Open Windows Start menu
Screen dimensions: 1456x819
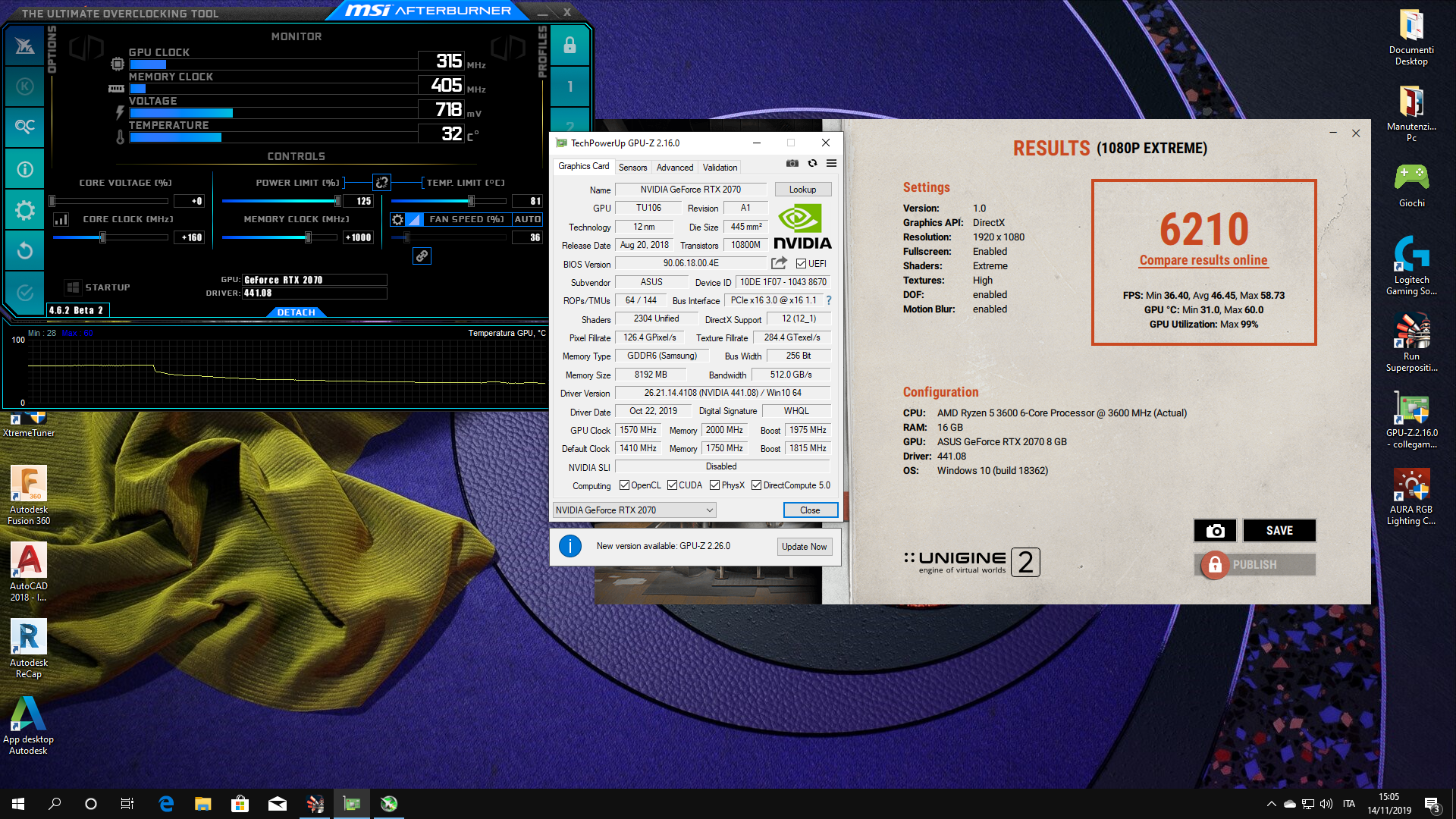pos(18,804)
